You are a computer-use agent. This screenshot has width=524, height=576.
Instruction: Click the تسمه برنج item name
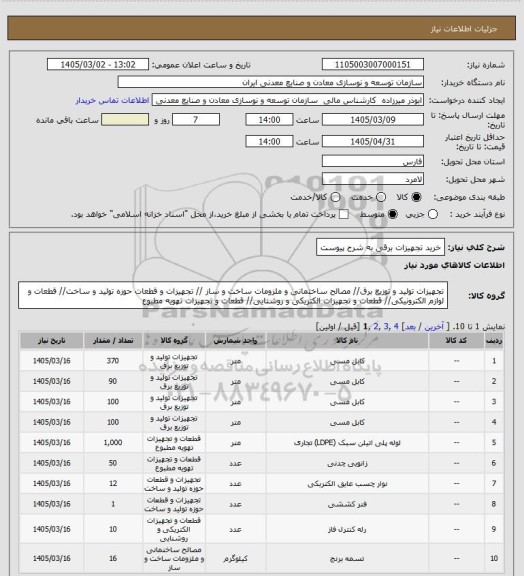click(x=347, y=558)
